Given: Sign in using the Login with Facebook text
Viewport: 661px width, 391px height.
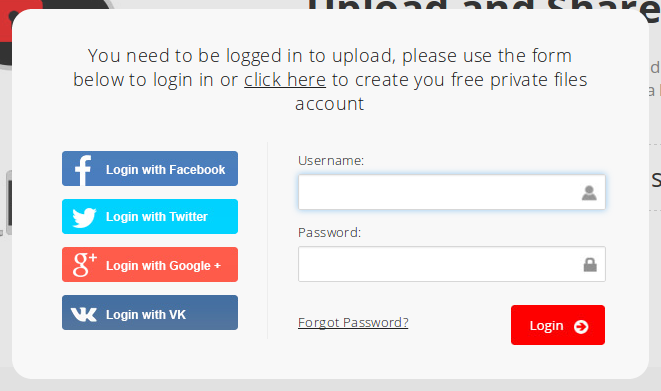Looking at the screenshot, I should pyautogui.click(x=165, y=170).
